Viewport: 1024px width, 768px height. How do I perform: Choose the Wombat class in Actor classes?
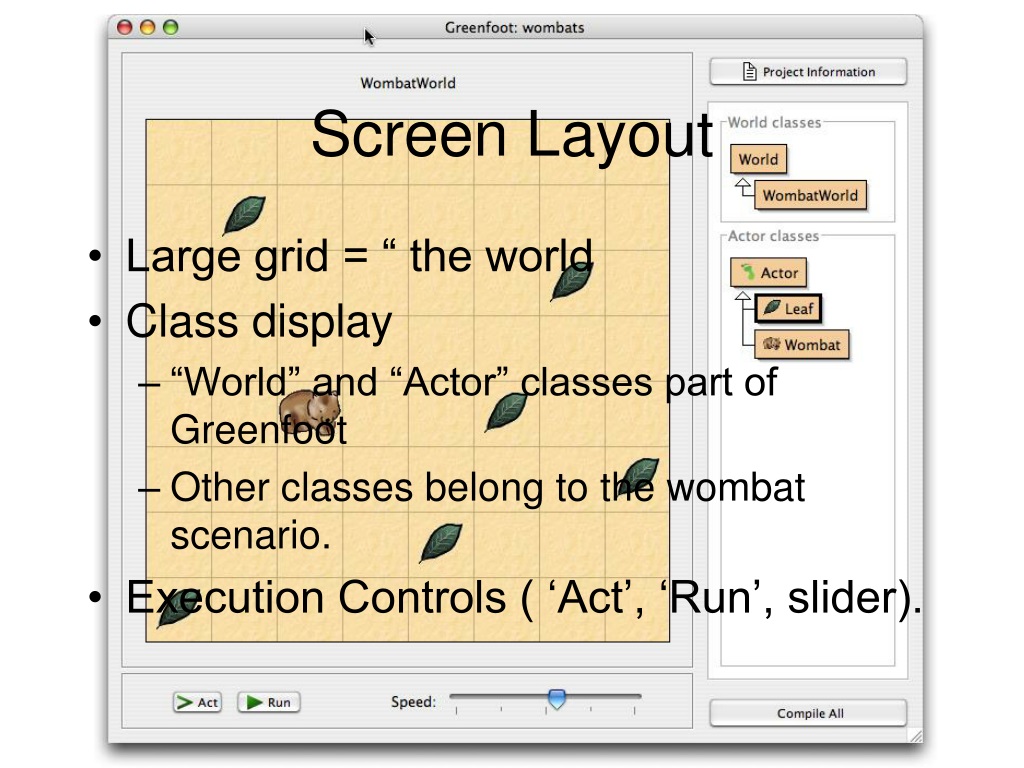tap(802, 344)
